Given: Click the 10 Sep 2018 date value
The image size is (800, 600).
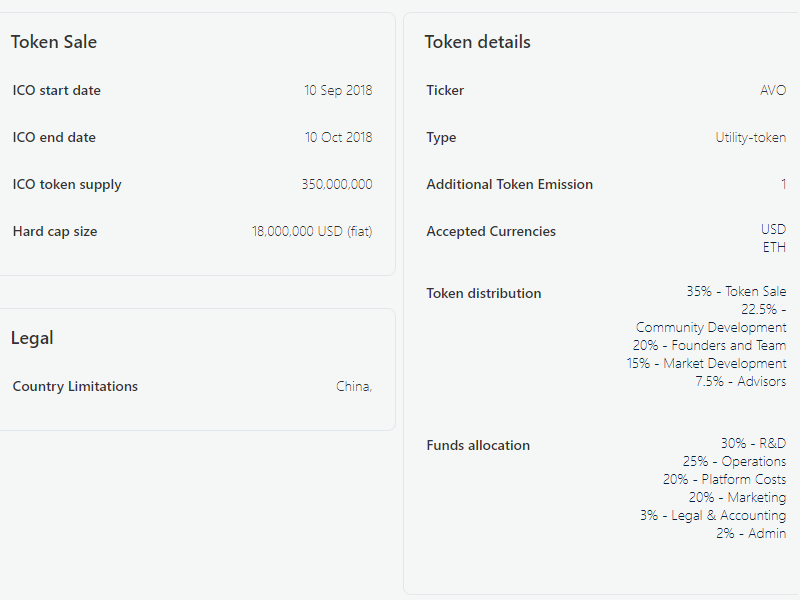Looking at the screenshot, I should click(338, 90).
